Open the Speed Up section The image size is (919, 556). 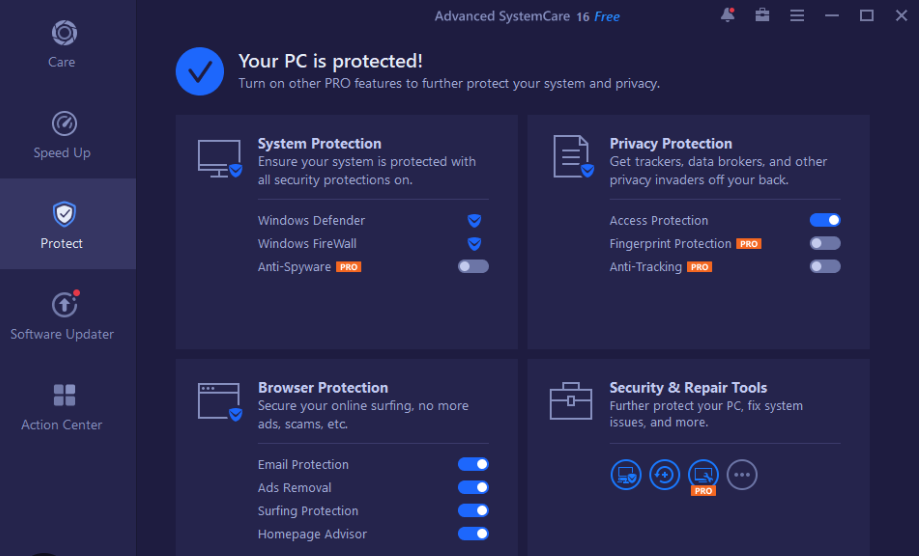coord(63,135)
